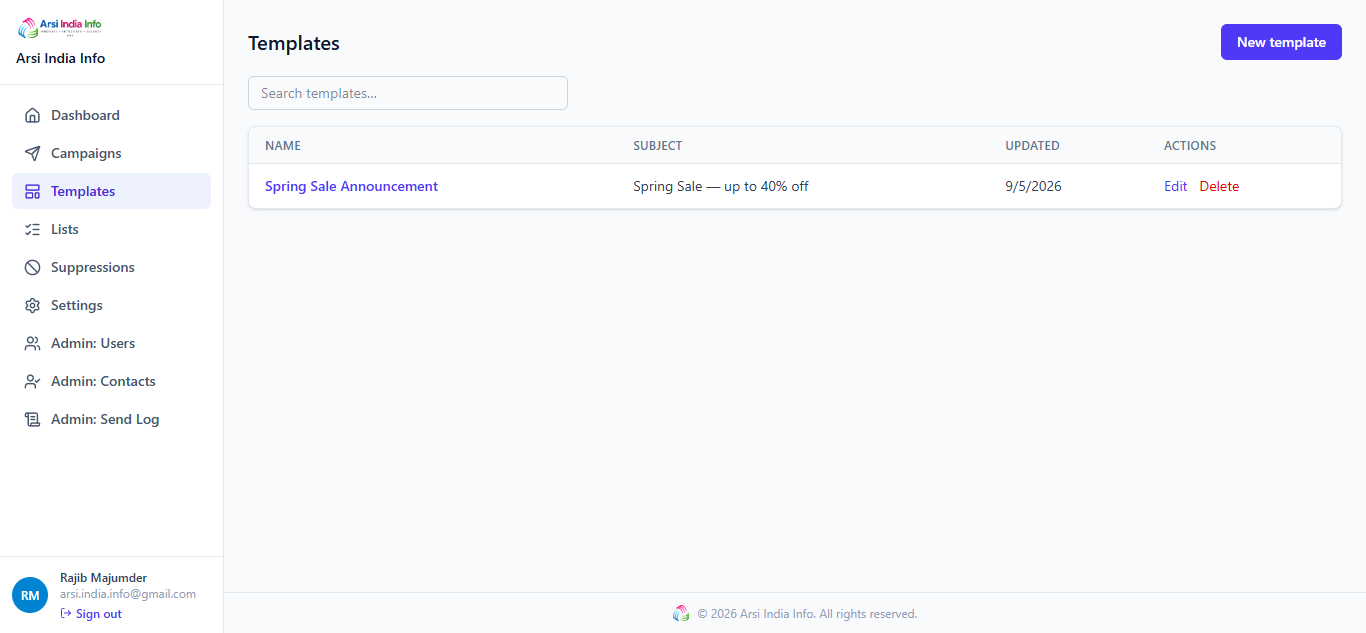
Task: Open the Spring Sale Announcement template link
Action: (x=351, y=186)
